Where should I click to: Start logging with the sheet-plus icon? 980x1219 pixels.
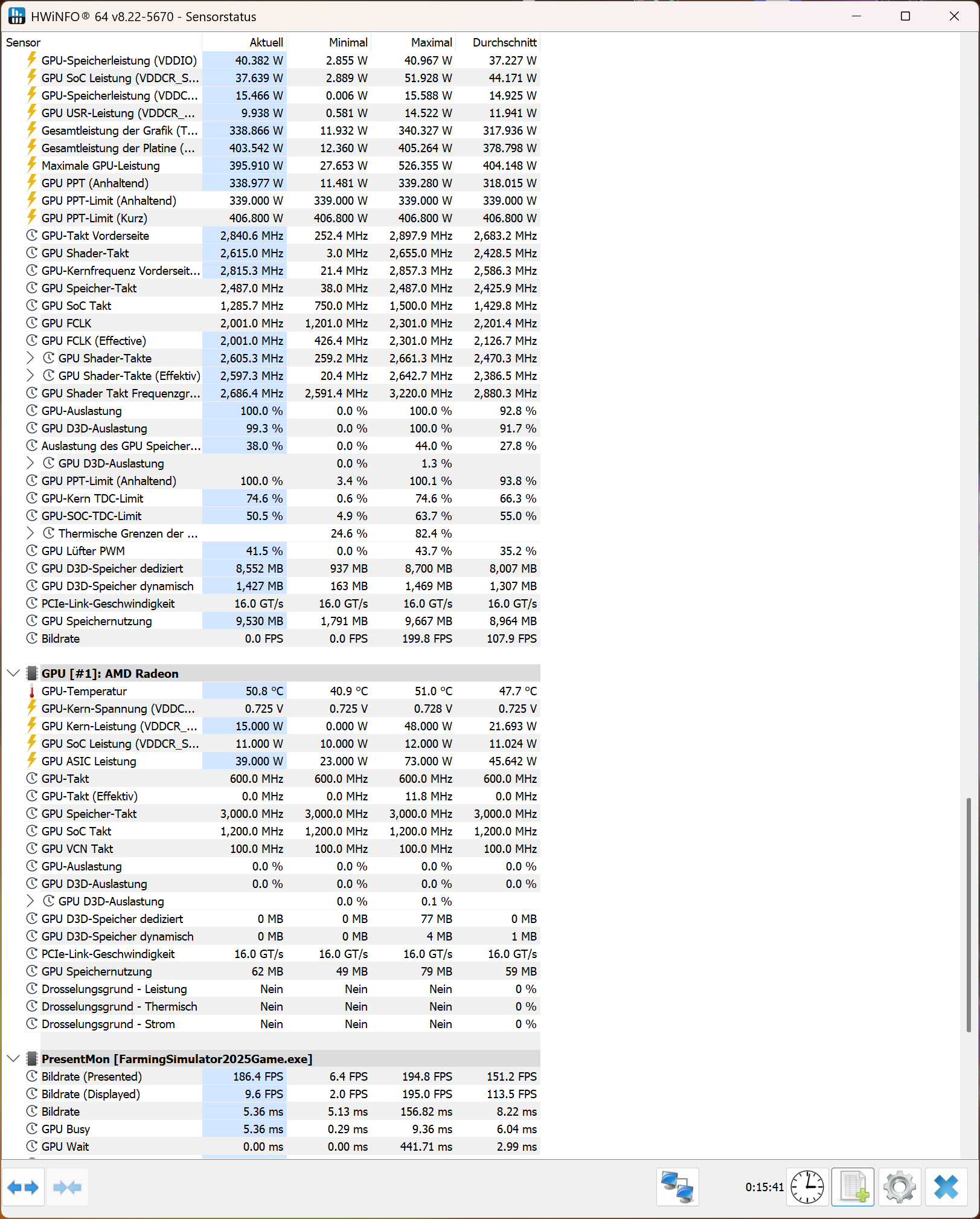click(853, 1187)
